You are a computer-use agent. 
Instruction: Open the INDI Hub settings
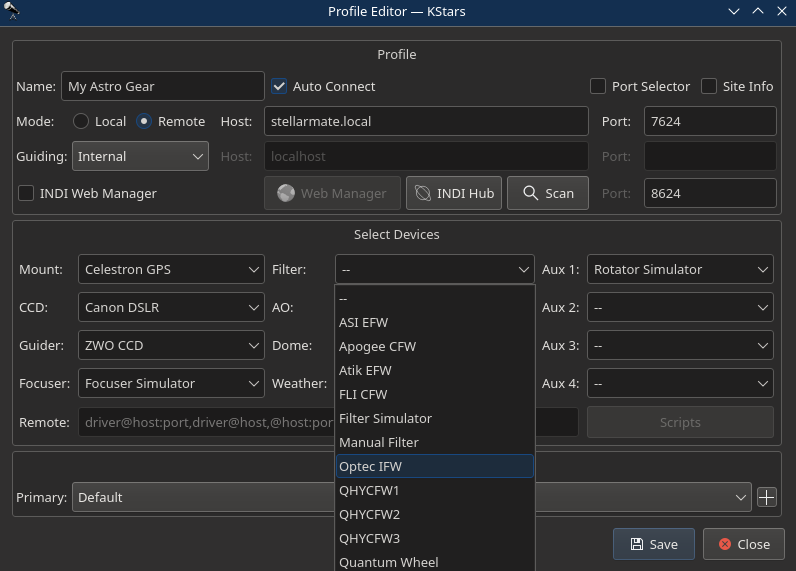(x=454, y=193)
